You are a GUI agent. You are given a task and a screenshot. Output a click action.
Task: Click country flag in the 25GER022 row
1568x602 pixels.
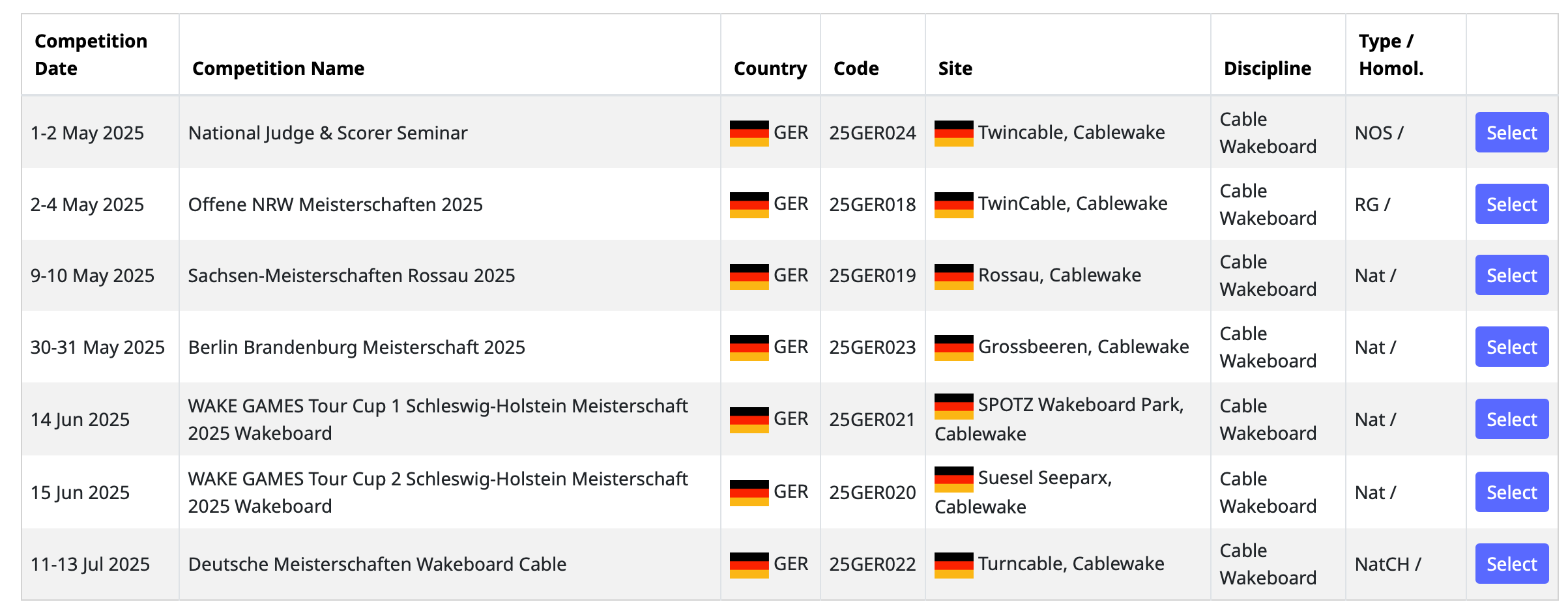749,565
